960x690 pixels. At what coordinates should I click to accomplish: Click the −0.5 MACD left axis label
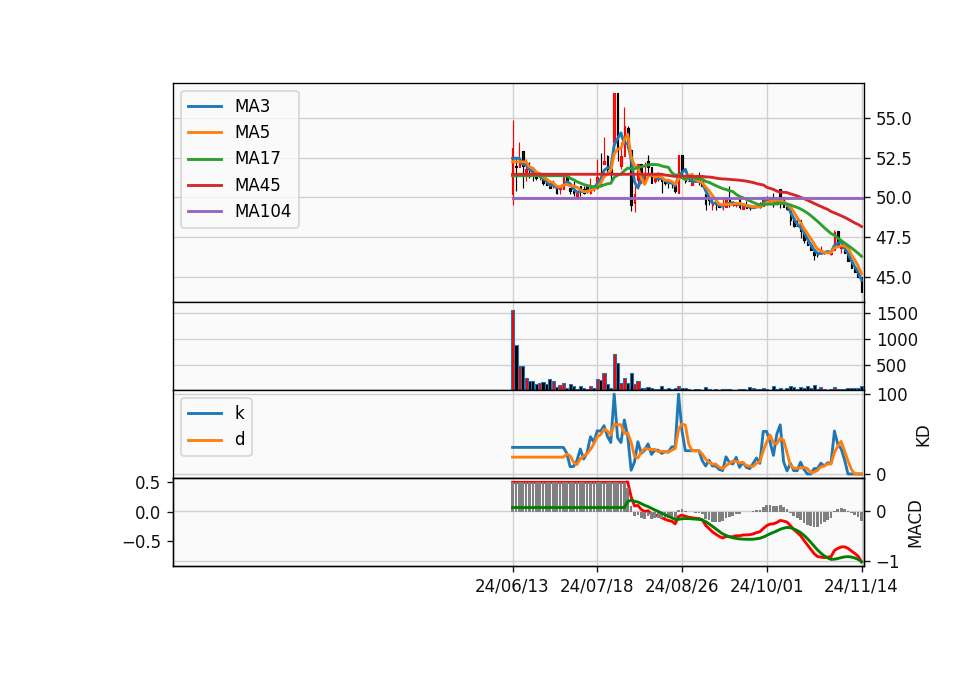tap(141, 542)
